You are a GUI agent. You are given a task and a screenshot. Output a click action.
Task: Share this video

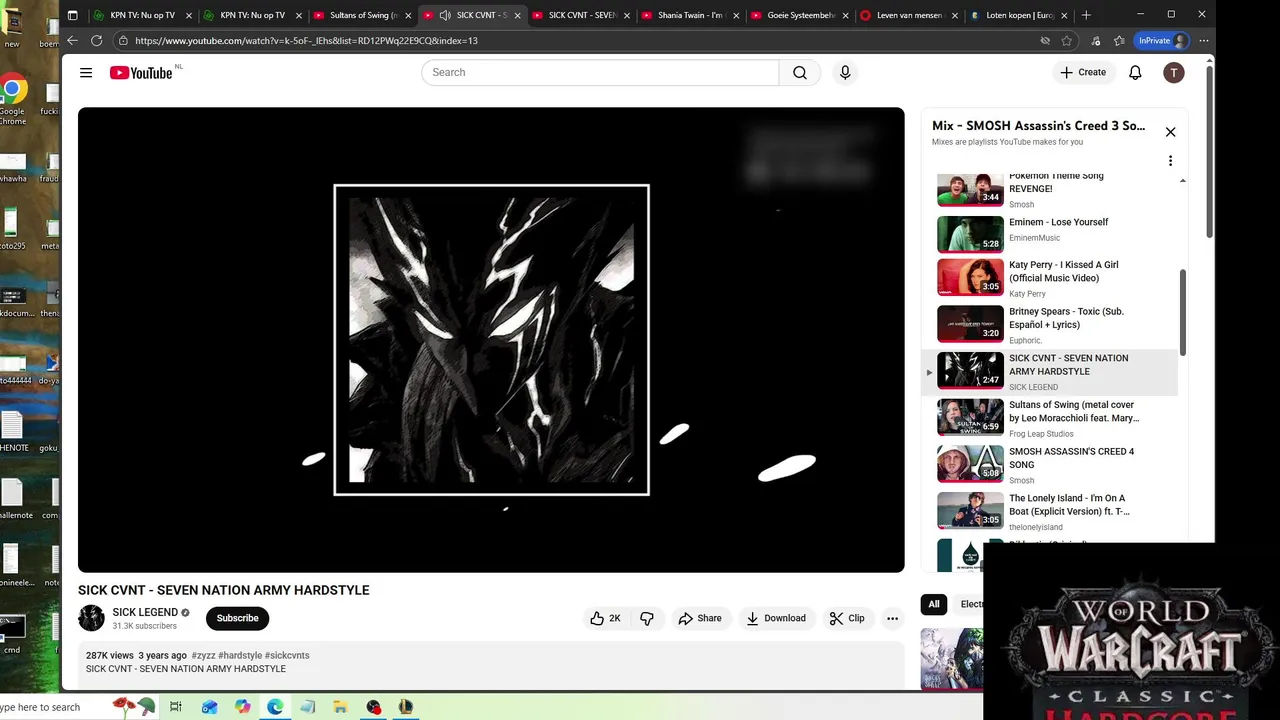[x=700, y=618]
